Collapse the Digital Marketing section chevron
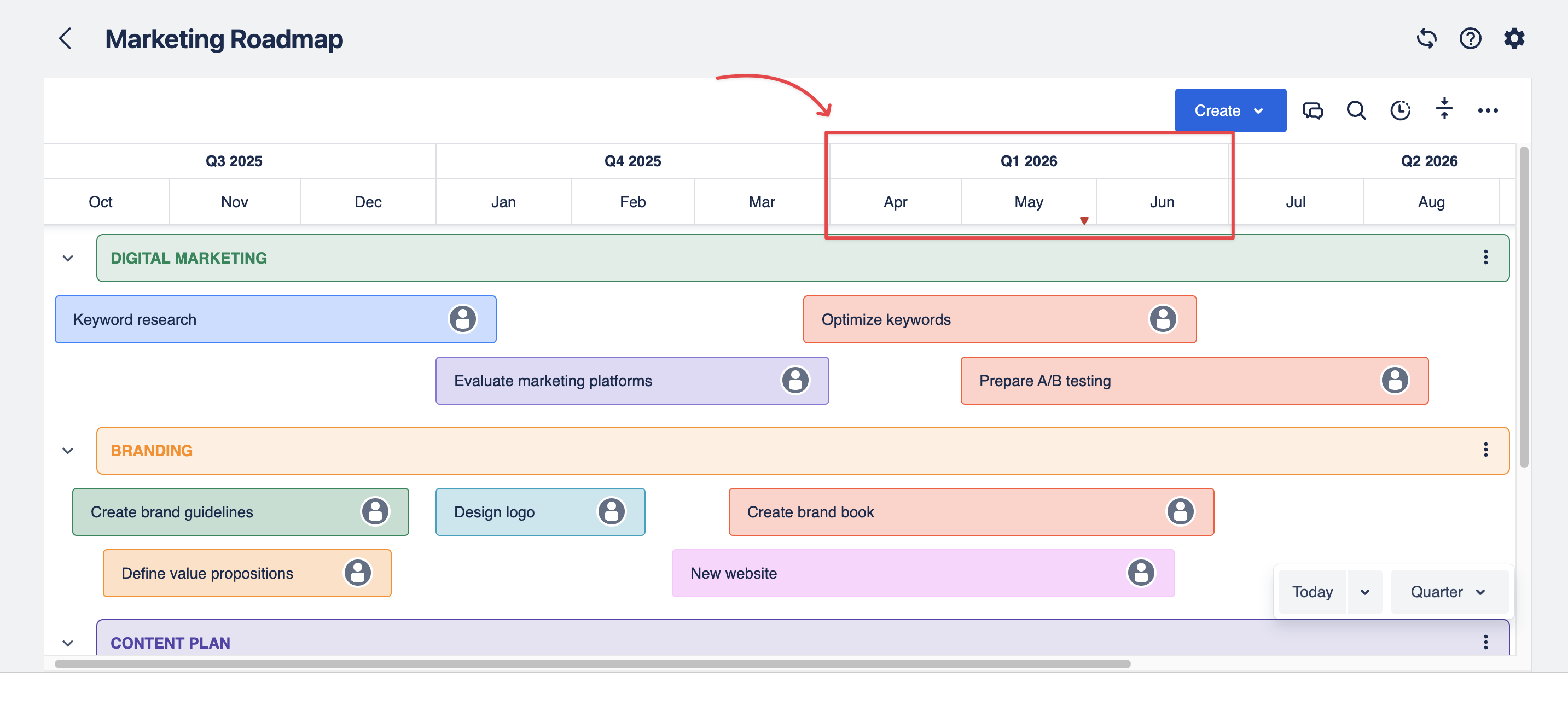The width and height of the screenshot is (1568, 723). pos(67,259)
